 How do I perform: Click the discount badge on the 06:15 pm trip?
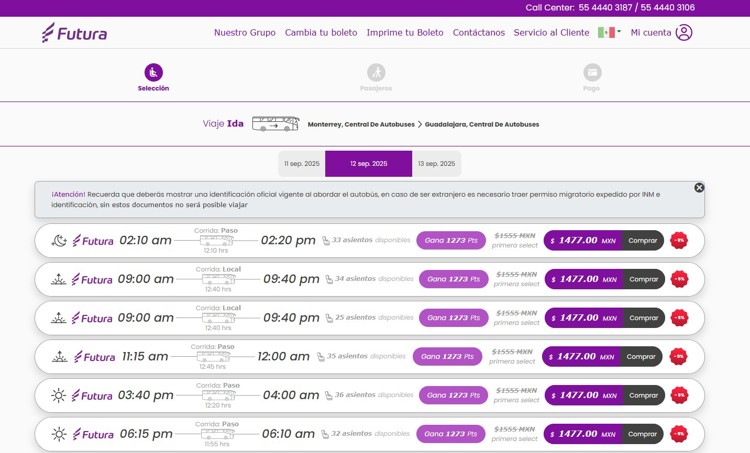(679, 434)
